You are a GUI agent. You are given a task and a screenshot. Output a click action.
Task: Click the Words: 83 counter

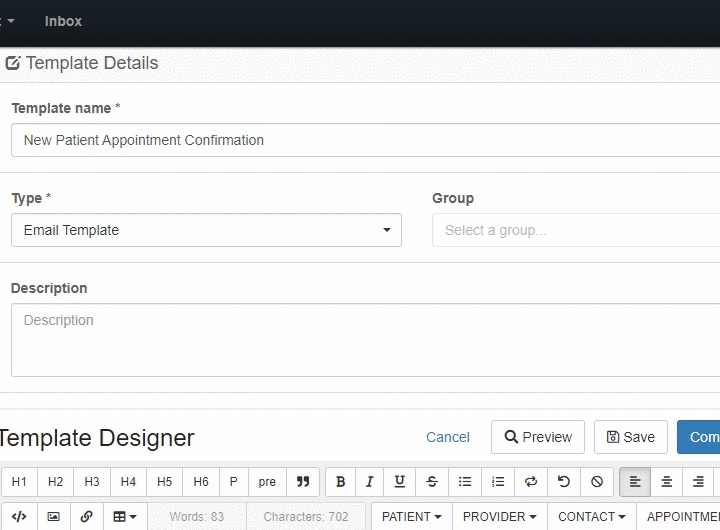point(197,517)
